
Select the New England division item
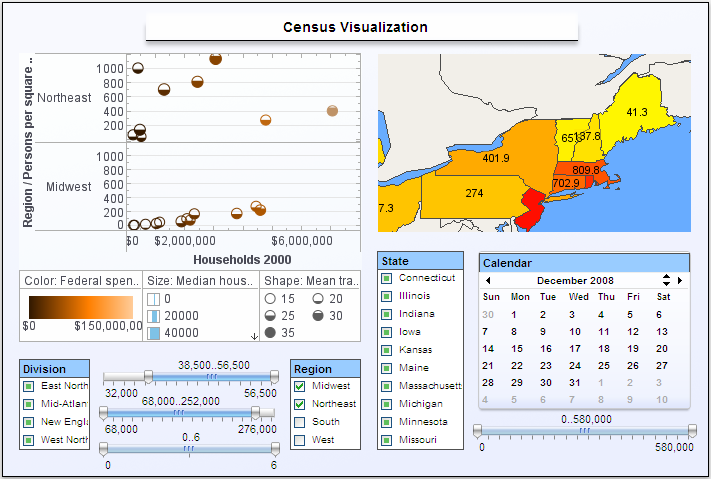click(29, 422)
